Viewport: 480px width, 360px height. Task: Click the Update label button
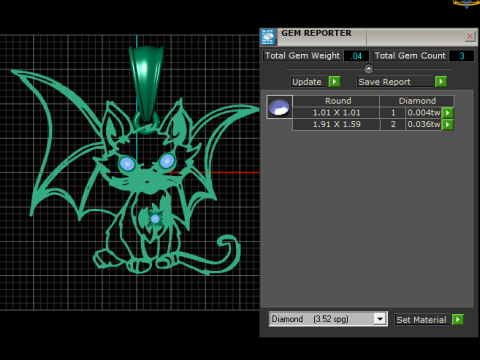click(x=309, y=82)
